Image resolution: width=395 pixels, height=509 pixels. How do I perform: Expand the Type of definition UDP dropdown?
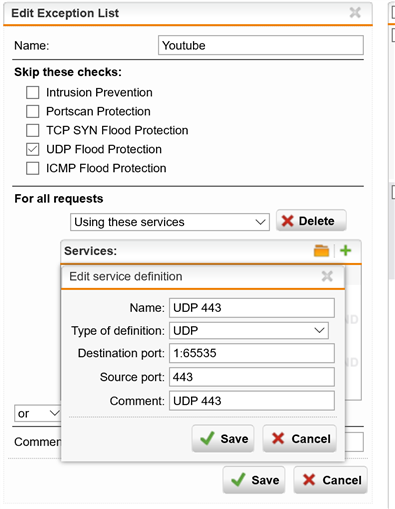249,331
